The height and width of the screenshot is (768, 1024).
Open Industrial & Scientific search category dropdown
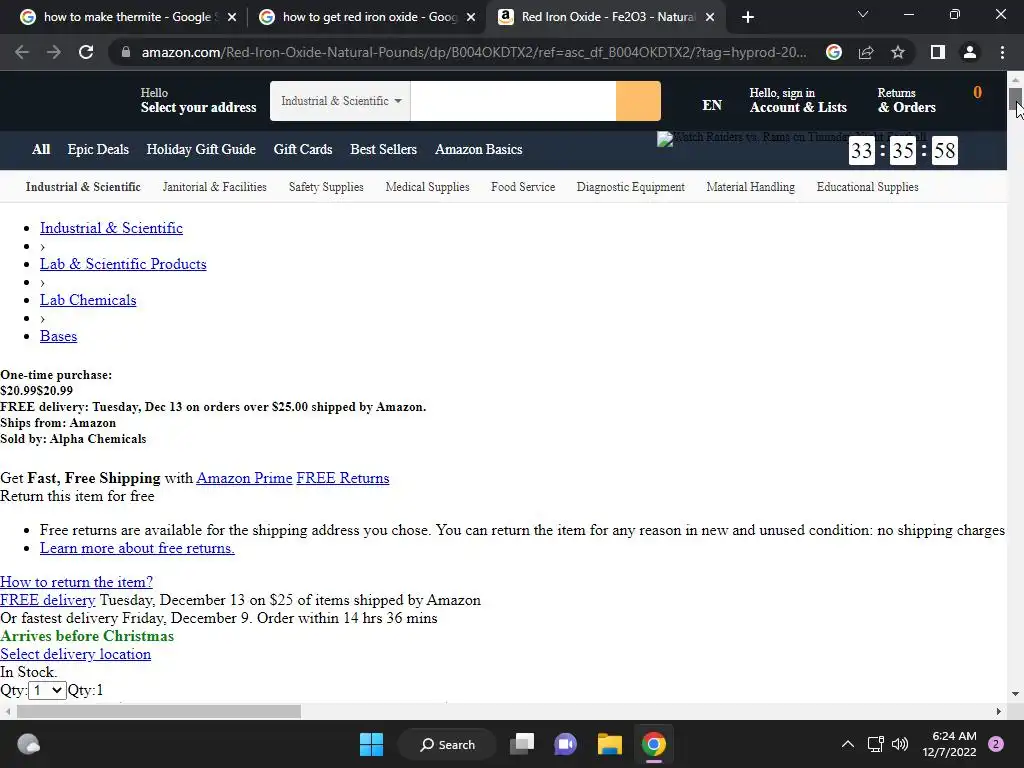[340, 101]
